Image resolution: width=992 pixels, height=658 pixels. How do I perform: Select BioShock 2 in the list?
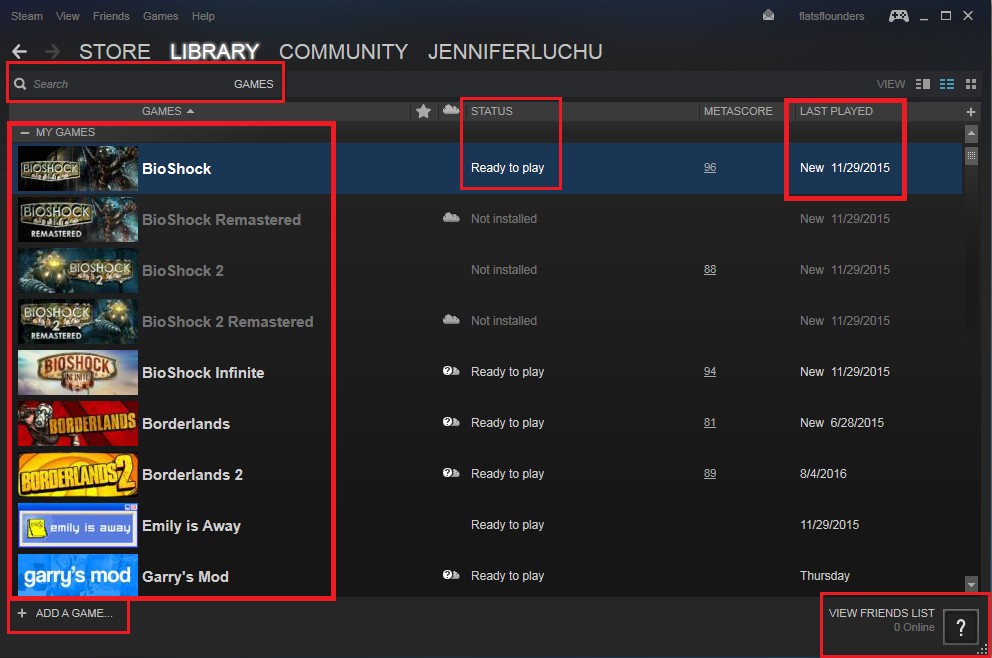click(487, 270)
